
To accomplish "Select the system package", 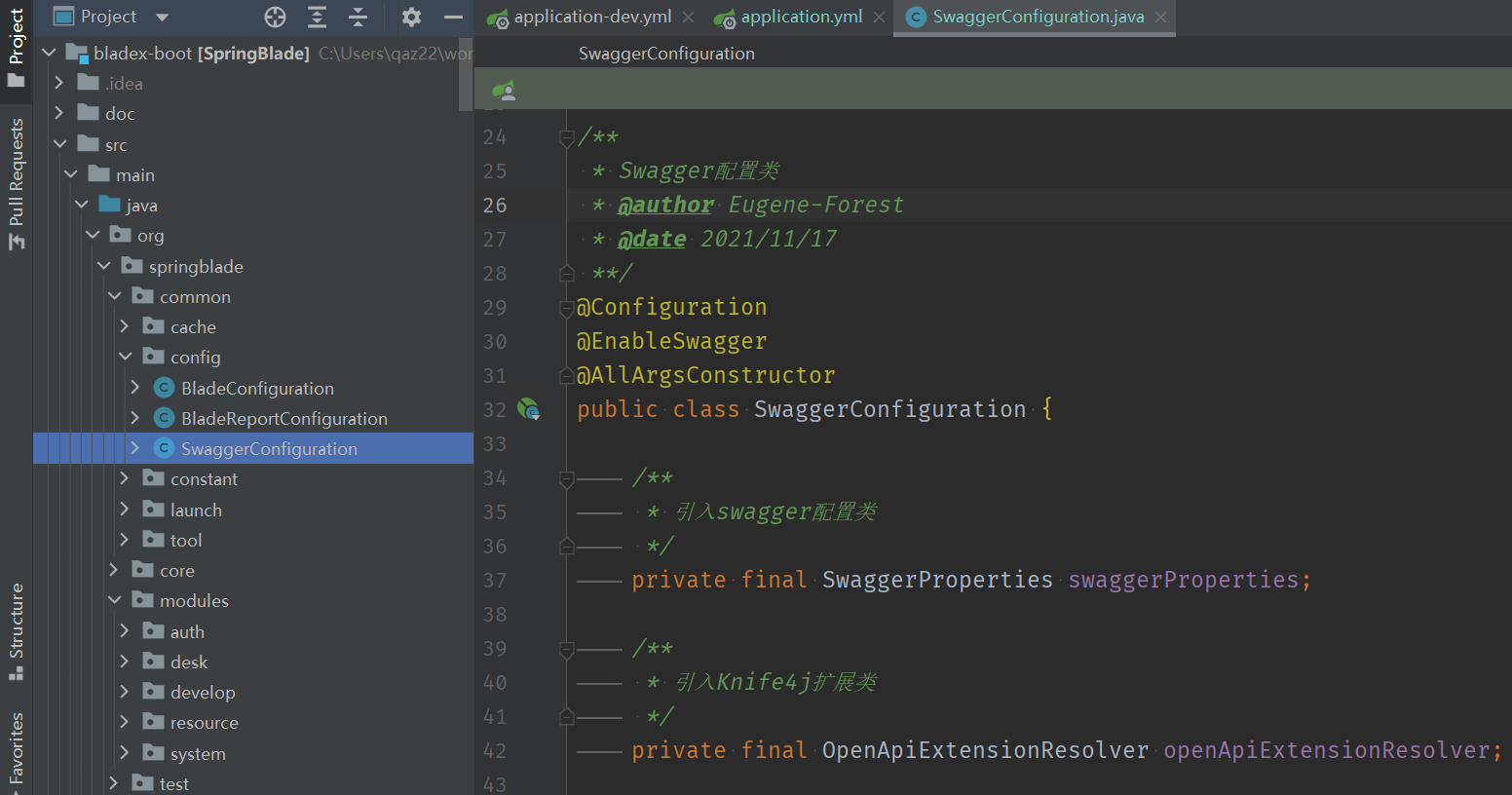I will coord(198,753).
